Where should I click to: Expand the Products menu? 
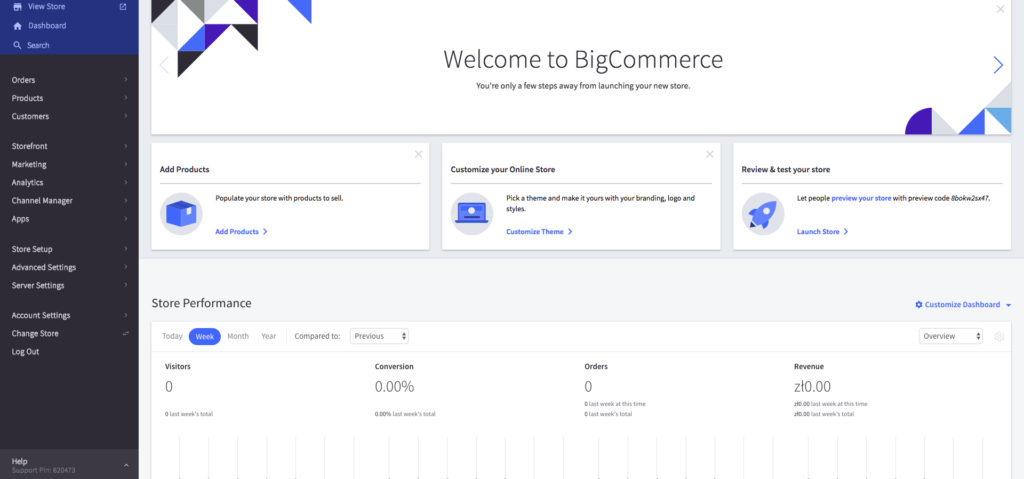[69, 98]
